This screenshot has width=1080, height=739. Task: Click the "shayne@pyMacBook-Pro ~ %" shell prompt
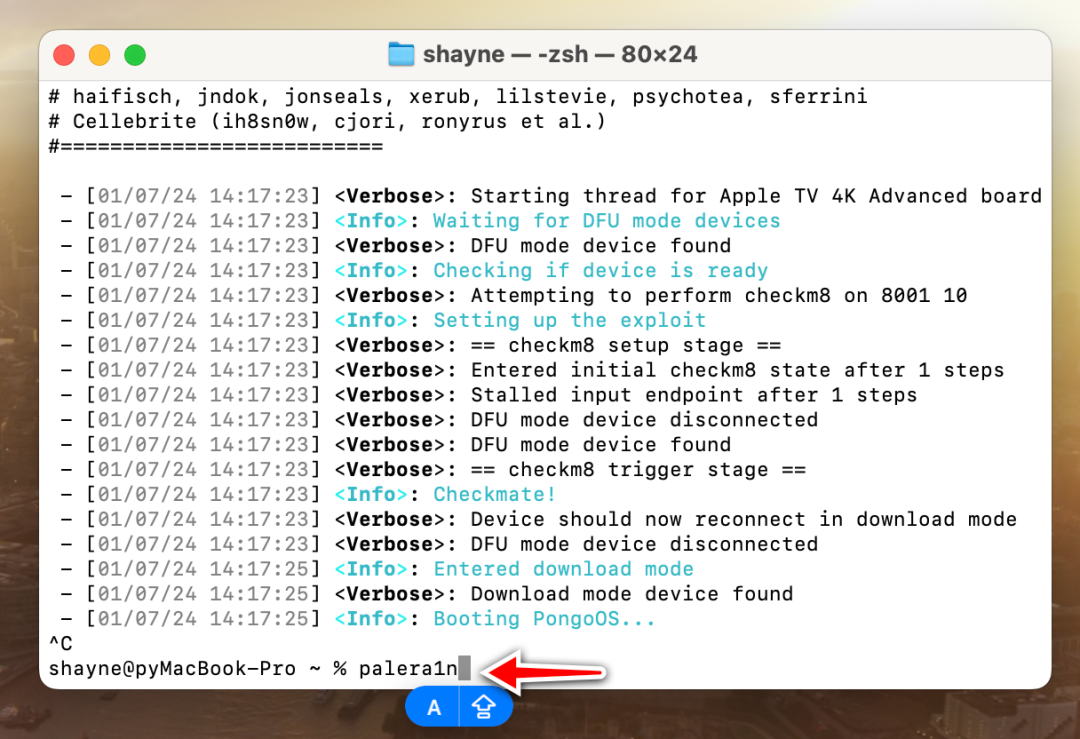(198, 669)
